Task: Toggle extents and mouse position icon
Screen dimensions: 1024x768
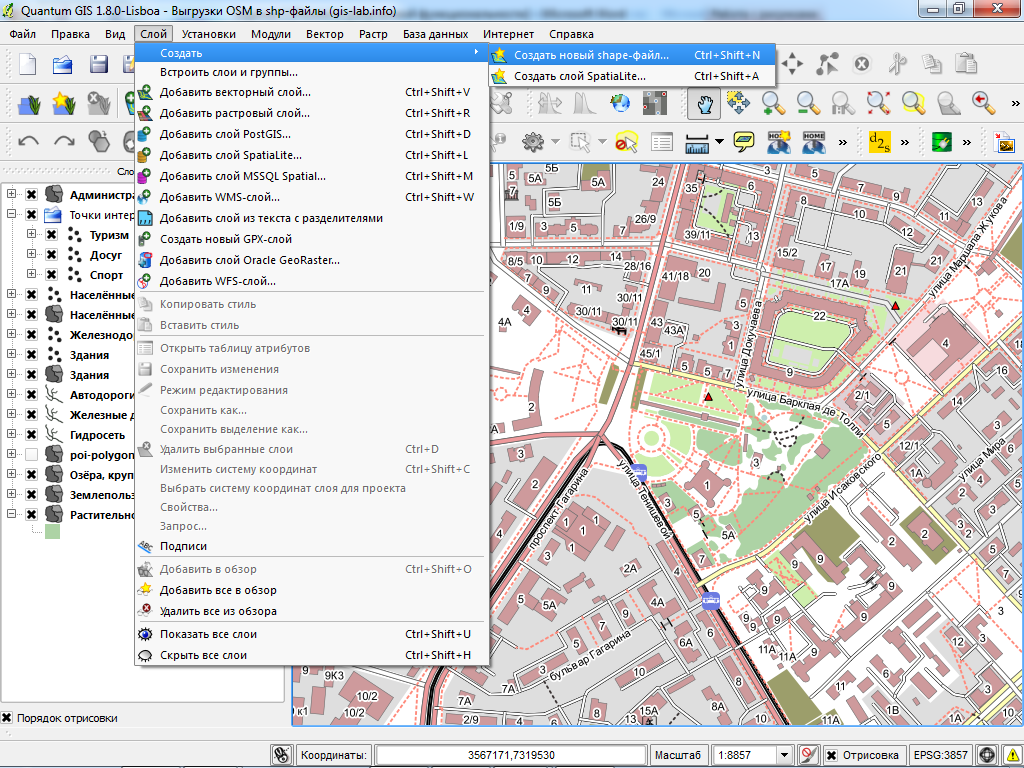Action: [282, 755]
